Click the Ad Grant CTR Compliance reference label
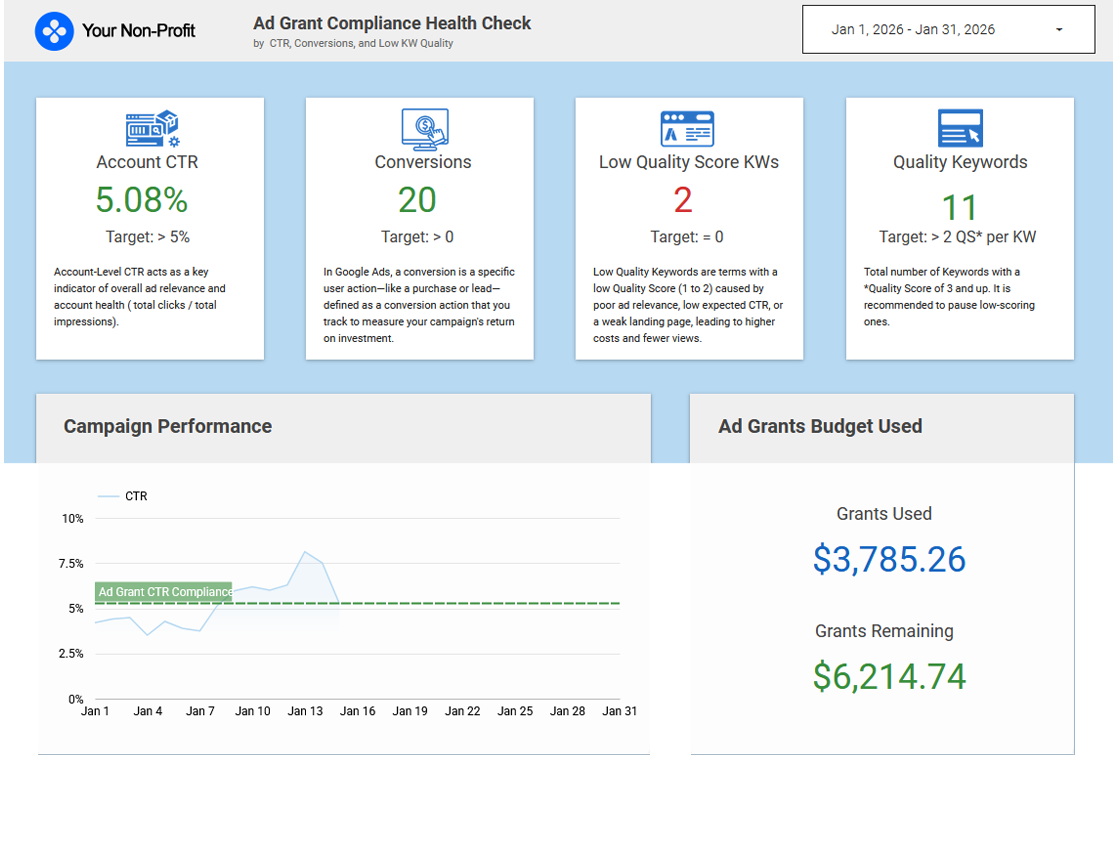 coord(164,592)
